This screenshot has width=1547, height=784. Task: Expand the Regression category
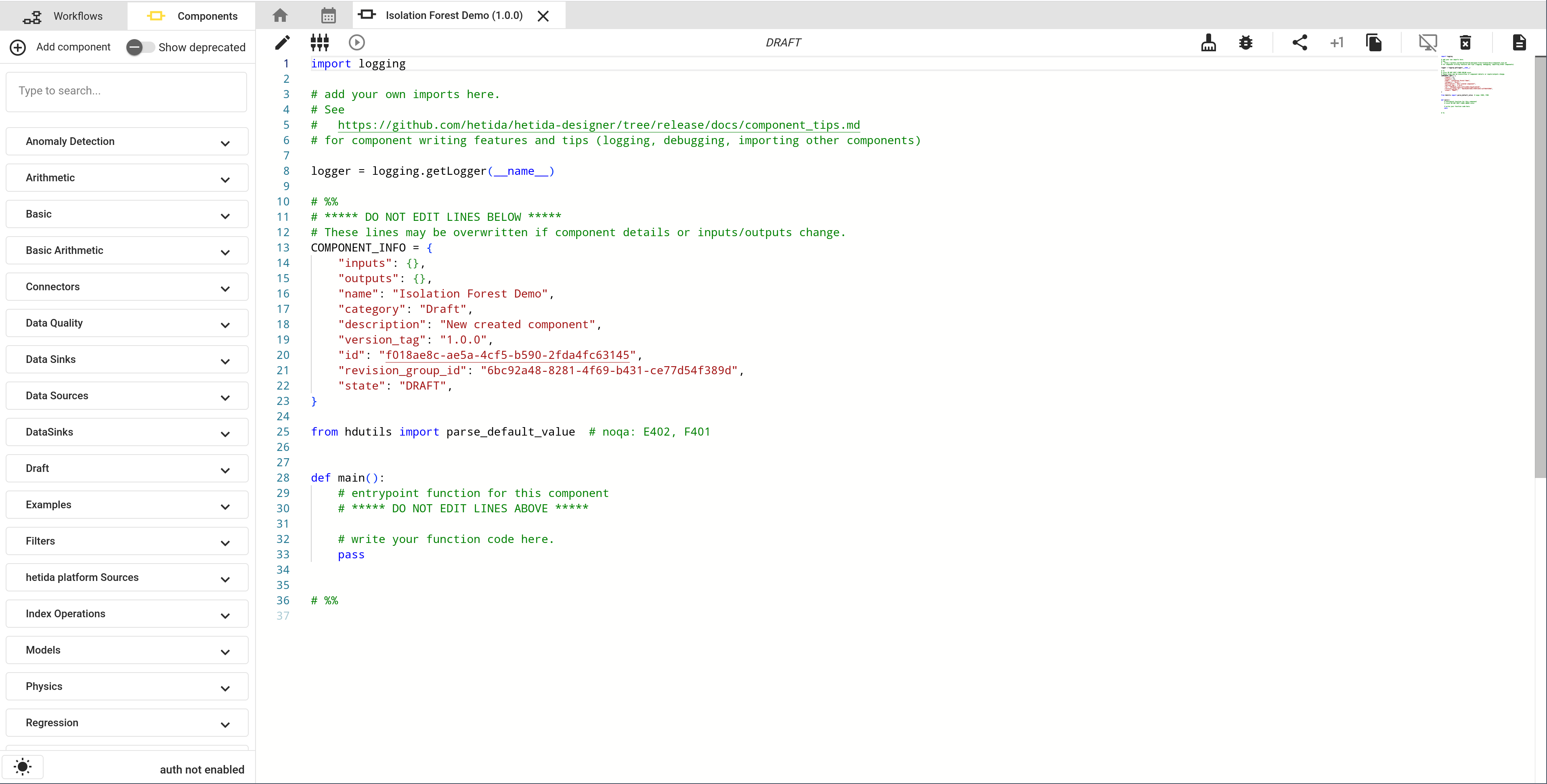pyautogui.click(x=127, y=723)
